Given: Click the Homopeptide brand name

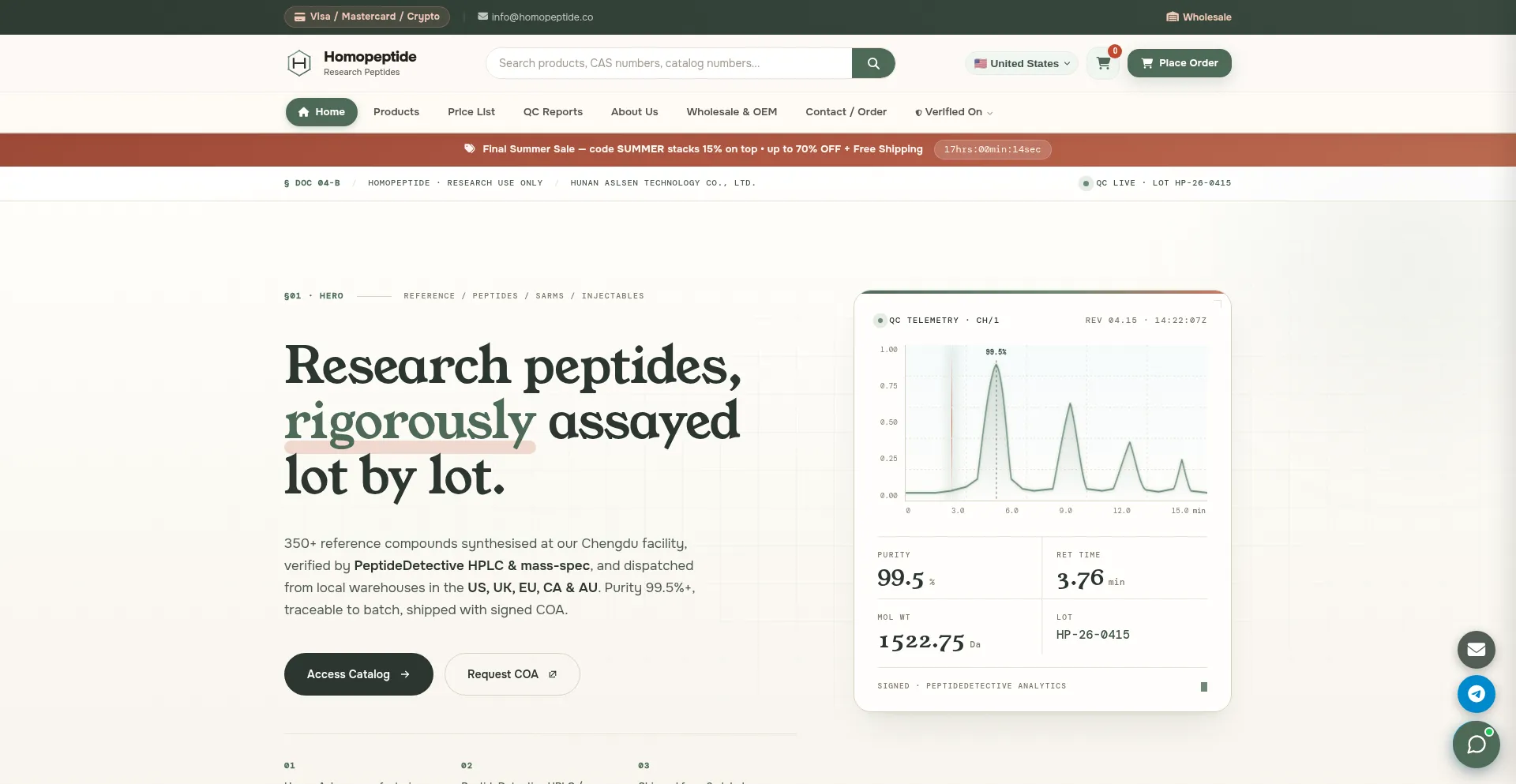Looking at the screenshot, I should pyautogui.click(x=370, y=57).
